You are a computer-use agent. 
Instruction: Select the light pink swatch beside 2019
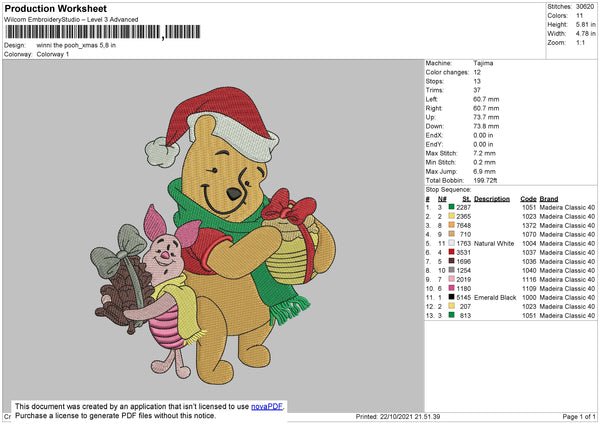click(x=452, y=279)
